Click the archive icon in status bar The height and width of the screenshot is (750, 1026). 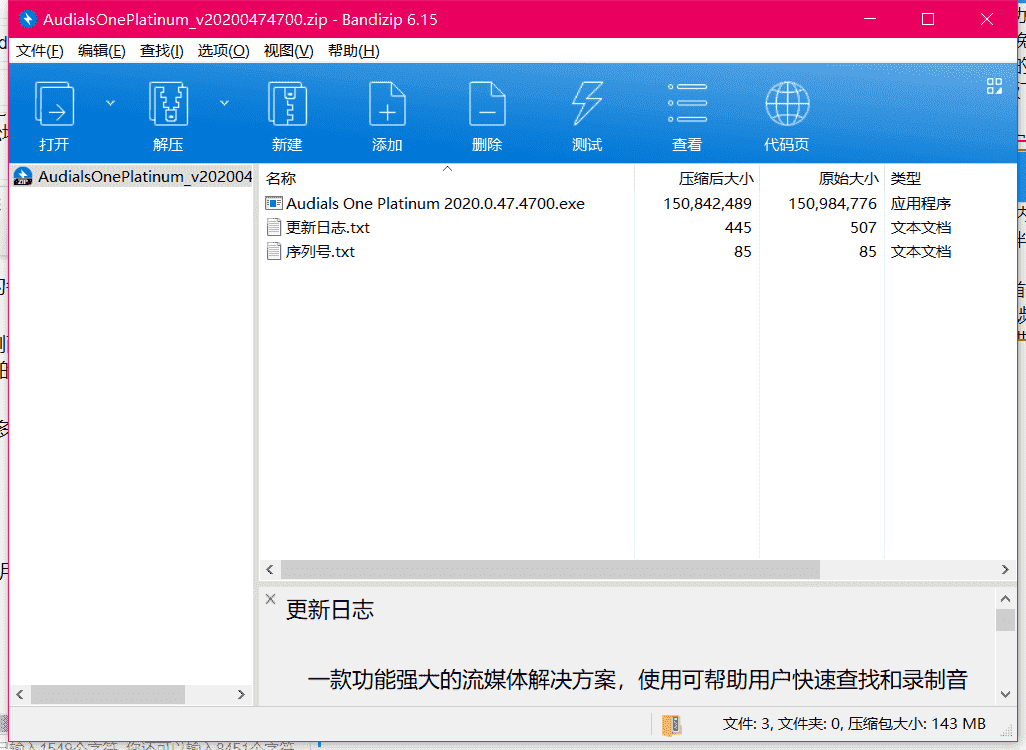(x=672, y=724)
